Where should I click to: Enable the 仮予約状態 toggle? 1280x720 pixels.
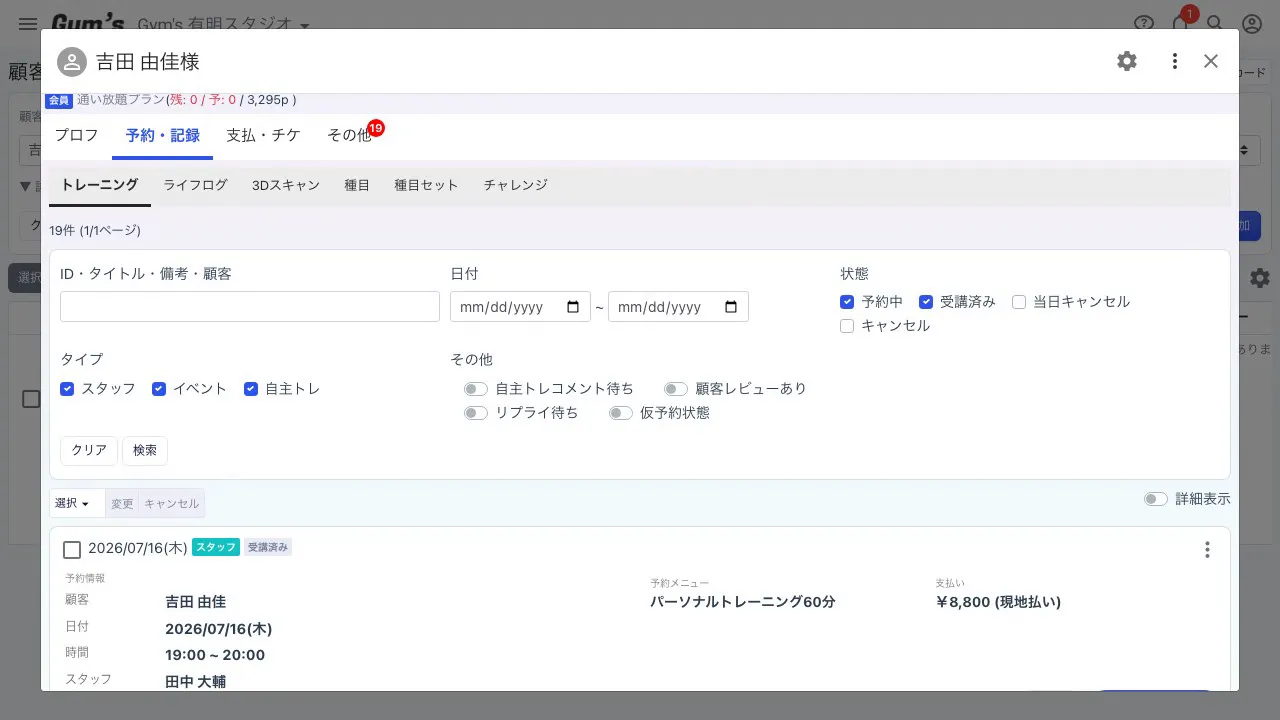click(621, 413)
